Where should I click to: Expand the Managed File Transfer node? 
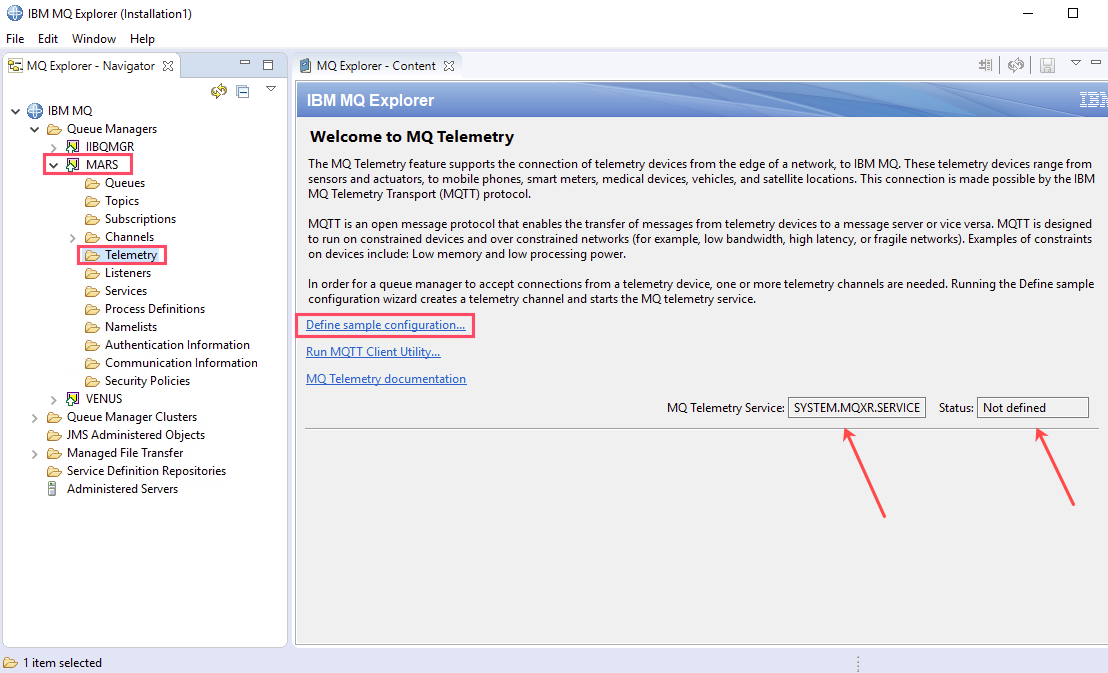tap(35, 454)
